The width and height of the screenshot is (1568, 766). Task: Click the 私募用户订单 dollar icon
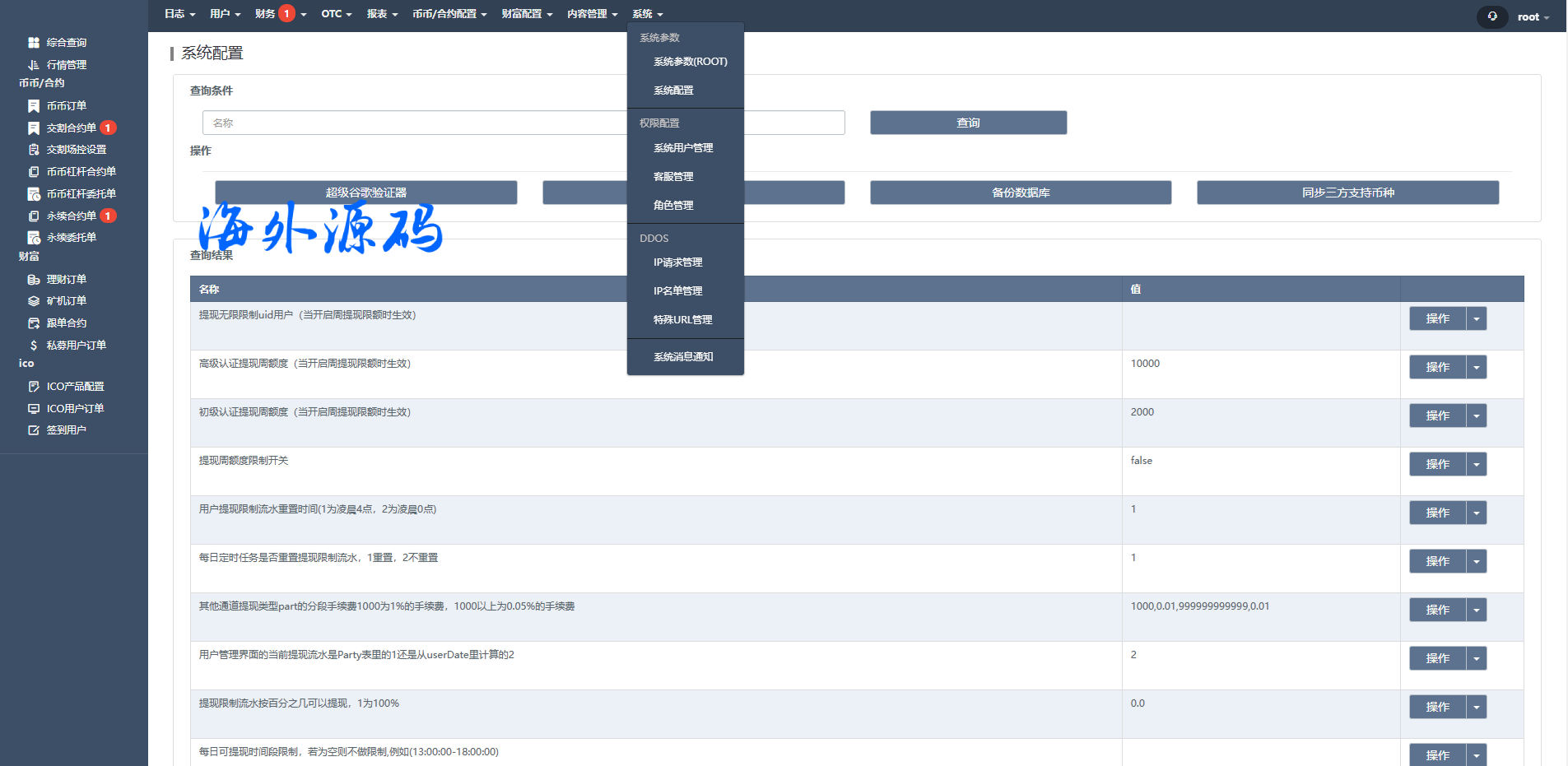[x=34, y=346]
